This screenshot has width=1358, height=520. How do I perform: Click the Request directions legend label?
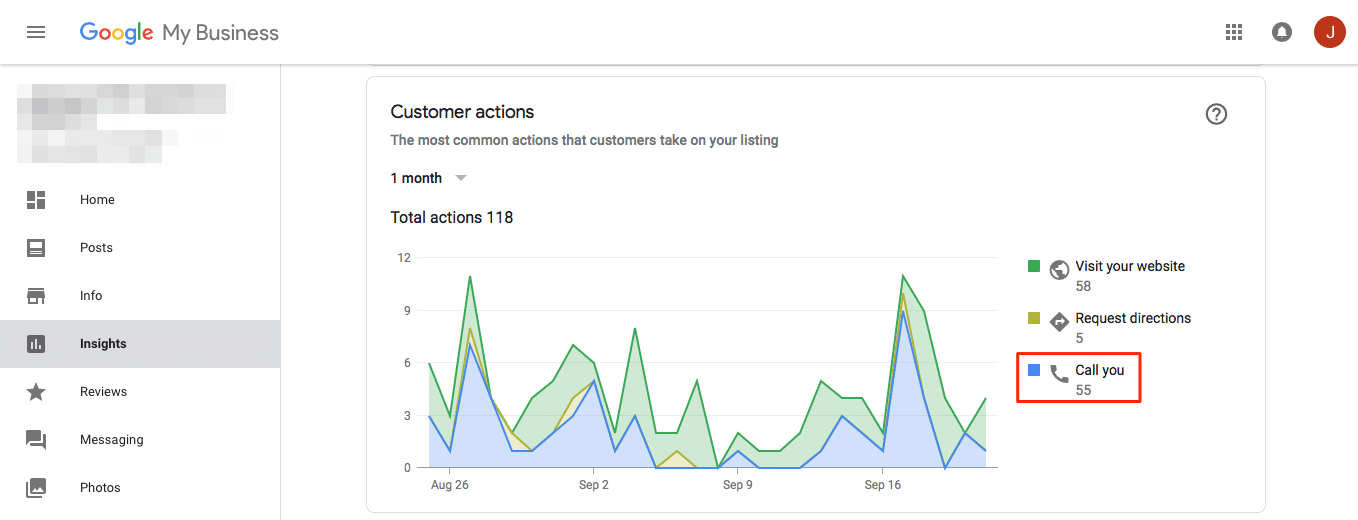coord(1133,319)
